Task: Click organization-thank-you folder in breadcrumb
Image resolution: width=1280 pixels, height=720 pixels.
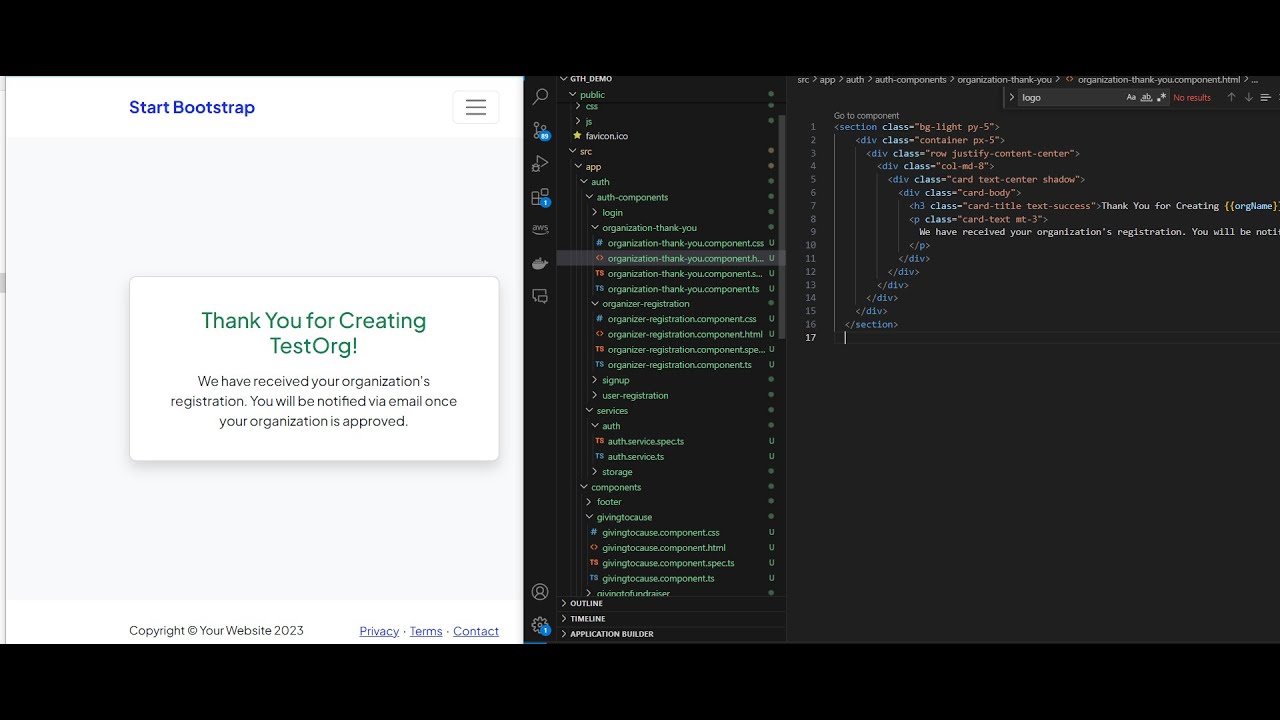Action: tap(1004, 79)
